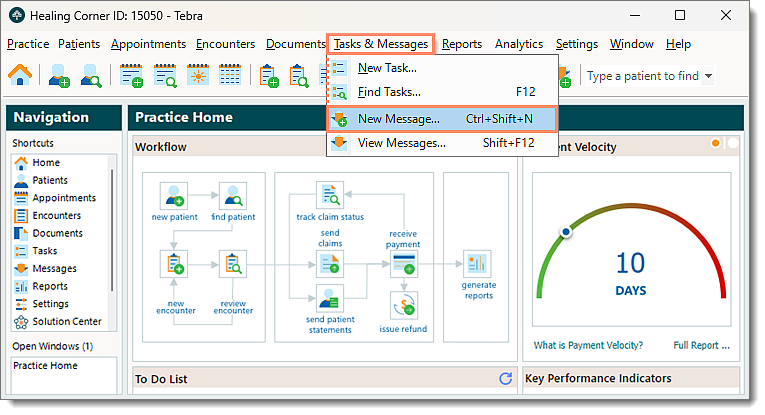
Task: Open the calendar grid toolbar icon
Action: pyautogui.click(x=230, y=75)
